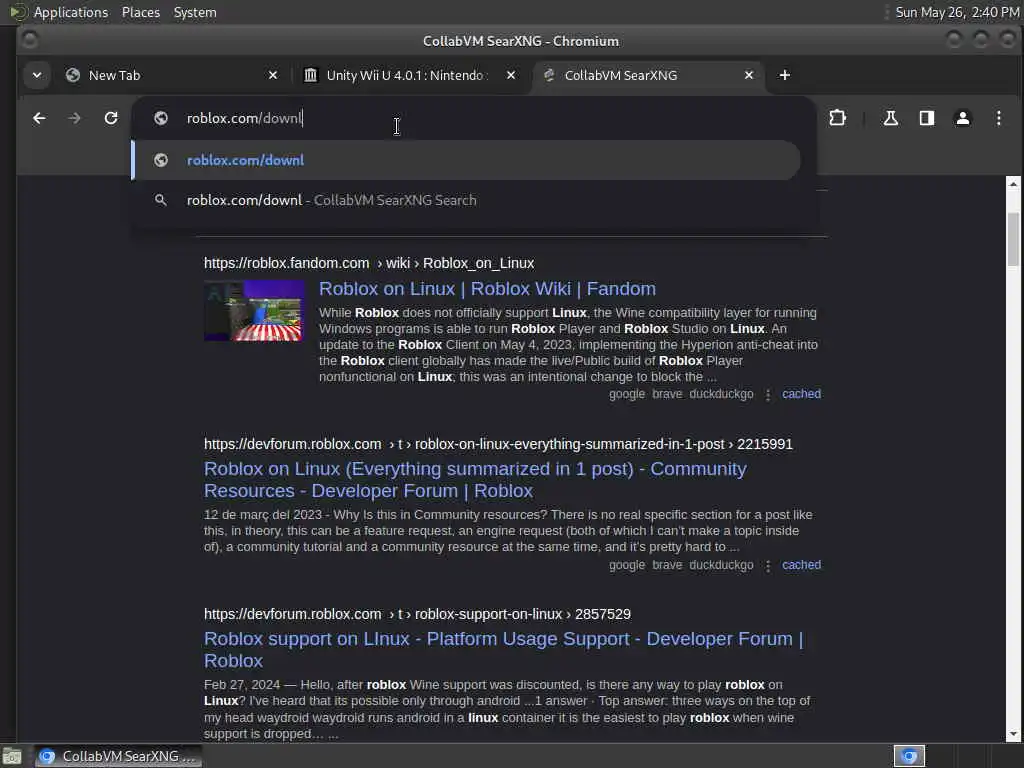1024x768 pixels.
Task: Click the roblox-support-on-linux 2857529 URL
Action: pyautogui.click(x=417, y=615)
